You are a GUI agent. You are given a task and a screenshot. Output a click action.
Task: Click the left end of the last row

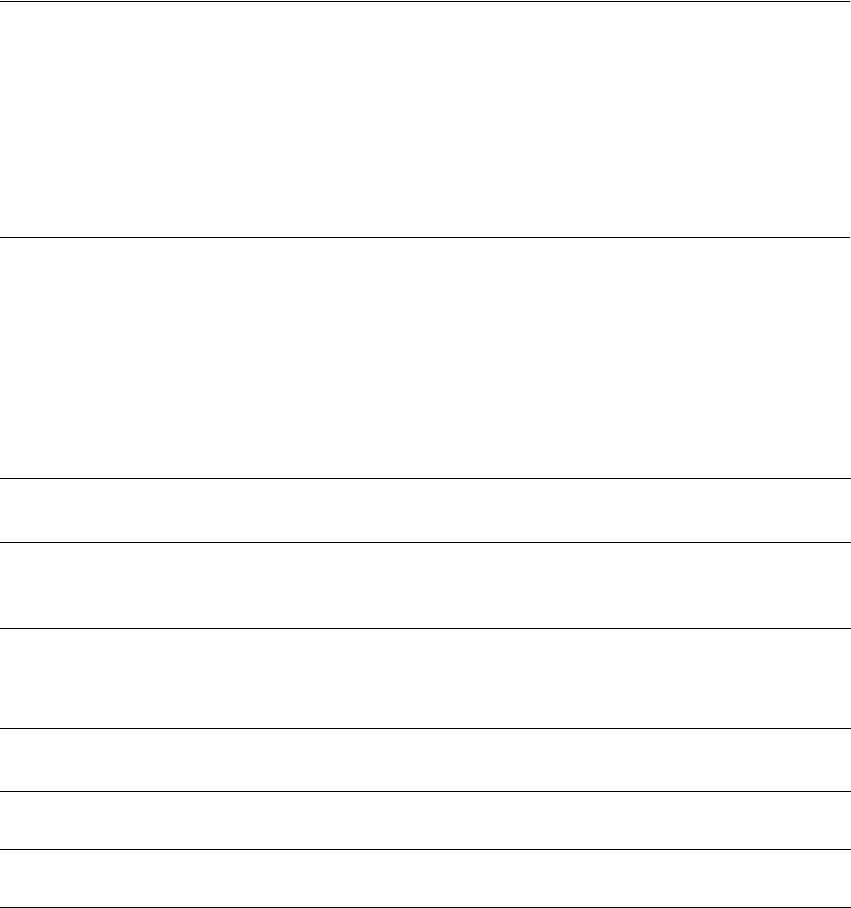tap(12, 878)
